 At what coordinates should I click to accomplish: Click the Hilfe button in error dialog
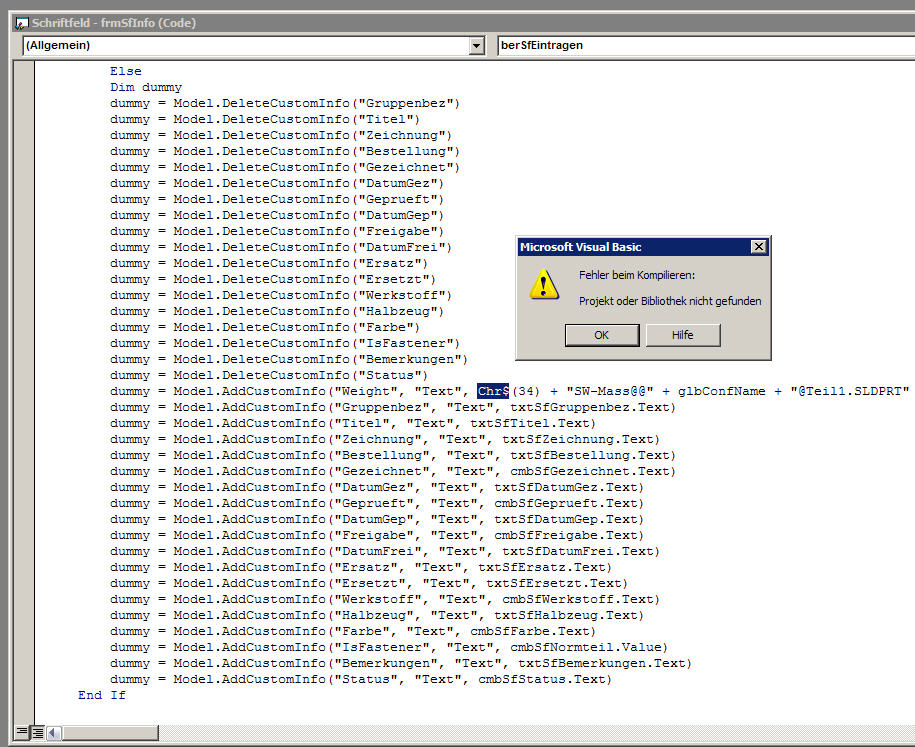click(683, 335)
